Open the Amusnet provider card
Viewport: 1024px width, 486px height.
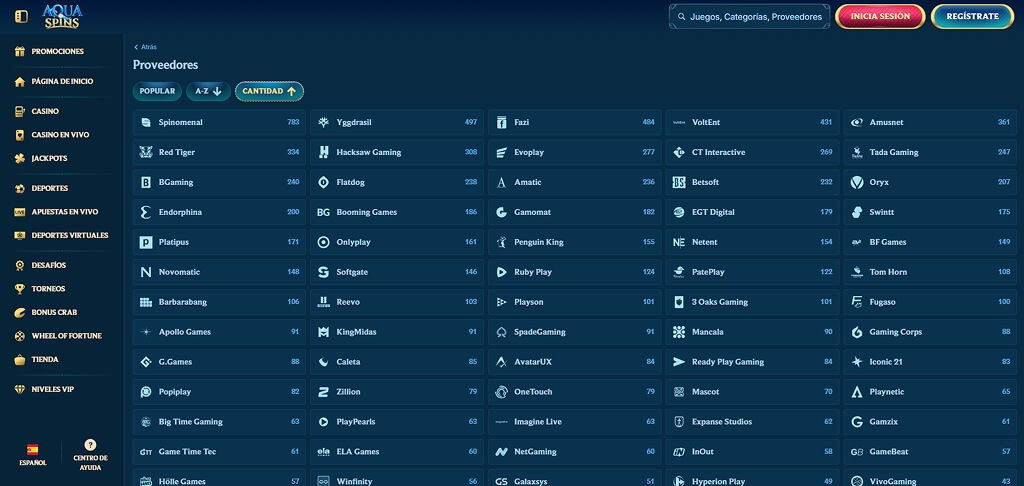click(x=930, y=123)
